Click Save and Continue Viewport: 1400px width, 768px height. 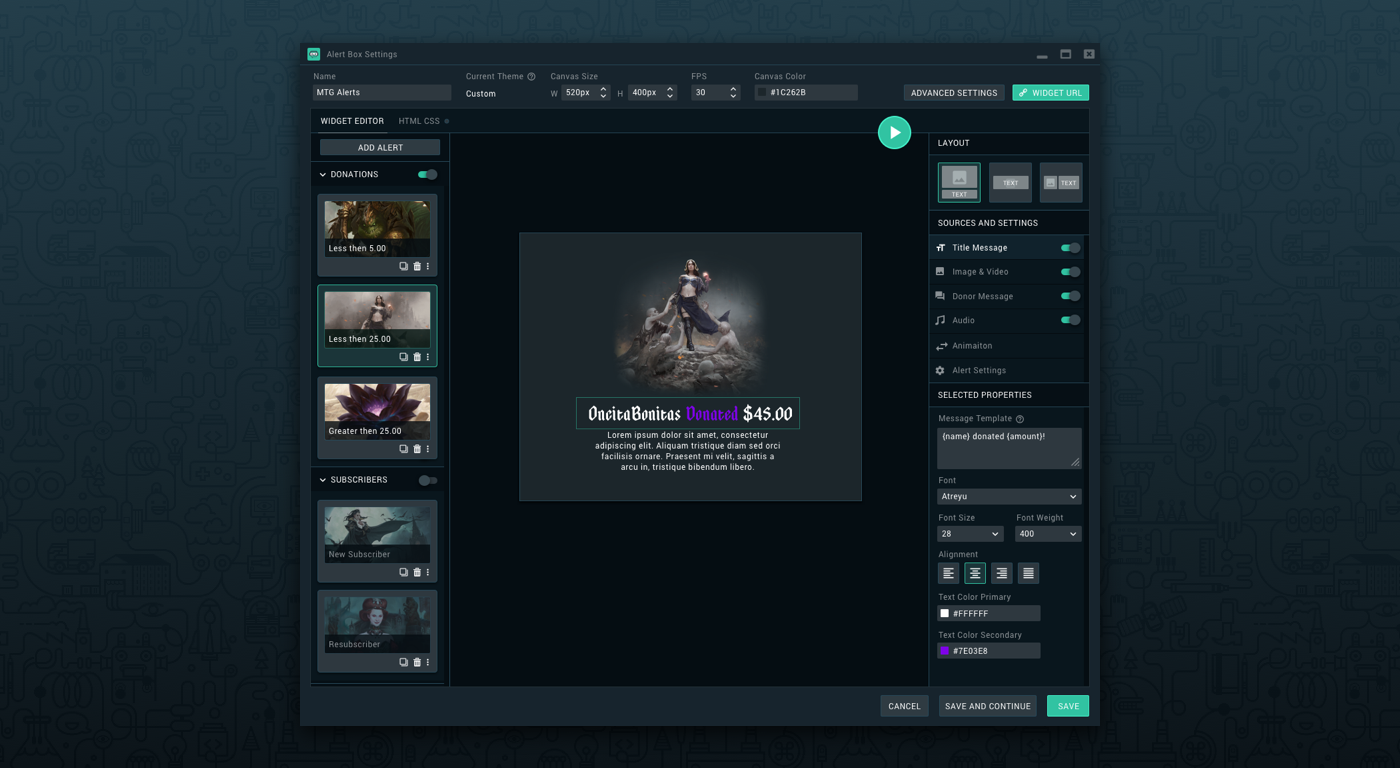pyautogui.click(x=987, y=706)
